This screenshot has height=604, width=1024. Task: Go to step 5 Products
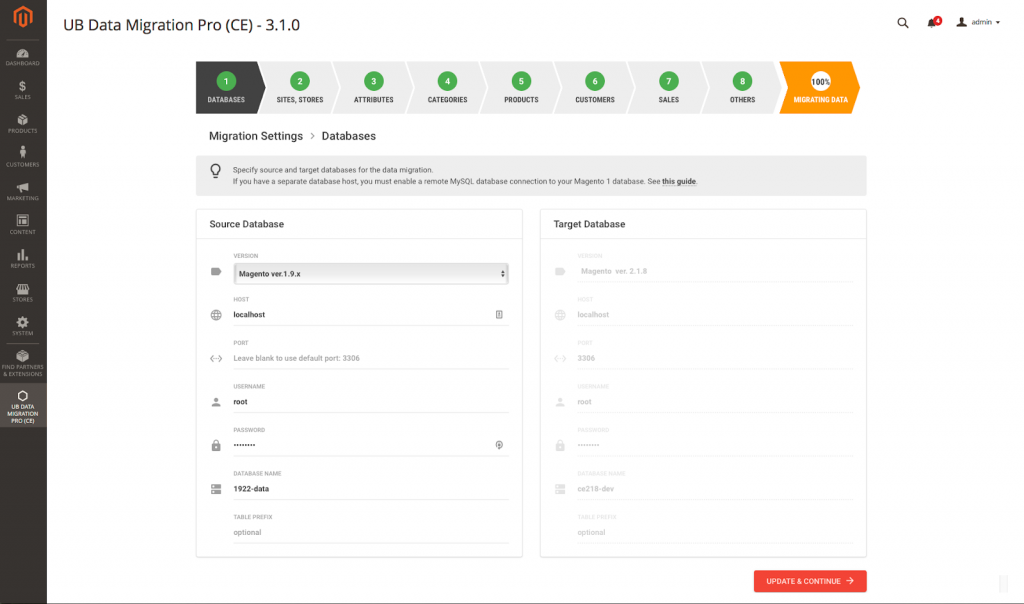click(x=520, y=88)
